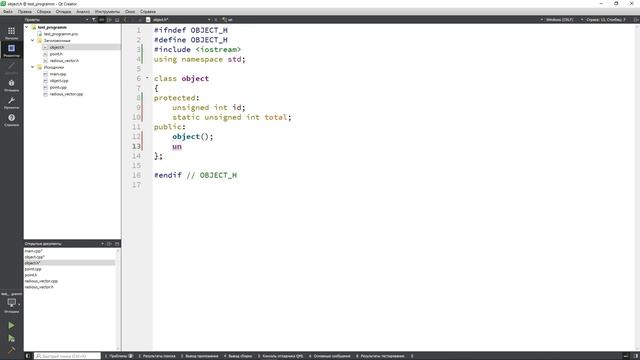
Task: Open the object.h document dropdown in editor toolbar
Action: tap(209, 20)
